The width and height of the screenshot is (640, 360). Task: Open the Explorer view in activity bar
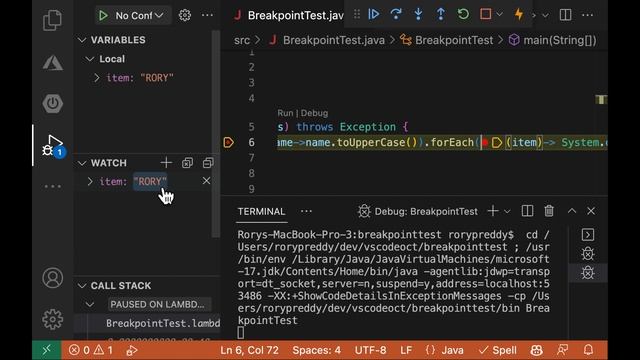52,20
